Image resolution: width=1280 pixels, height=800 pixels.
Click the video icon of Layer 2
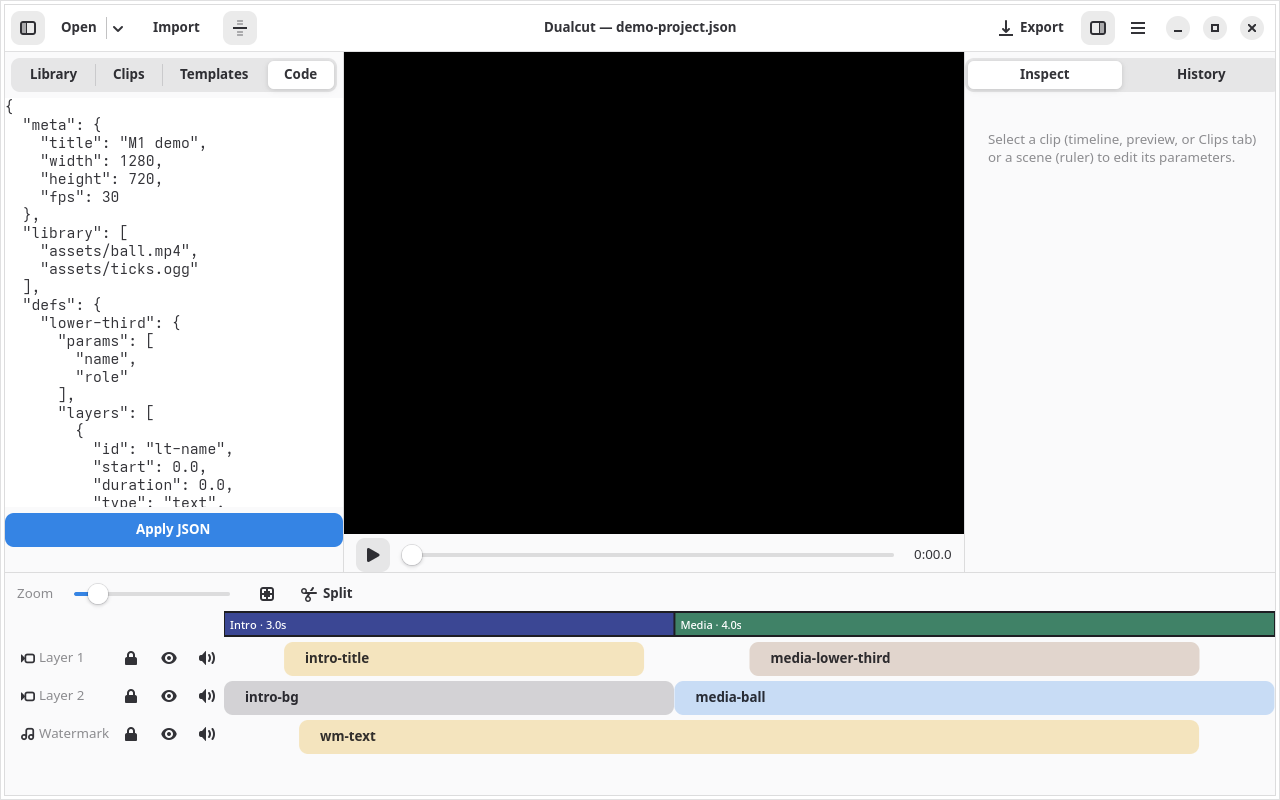pos(28,696)
